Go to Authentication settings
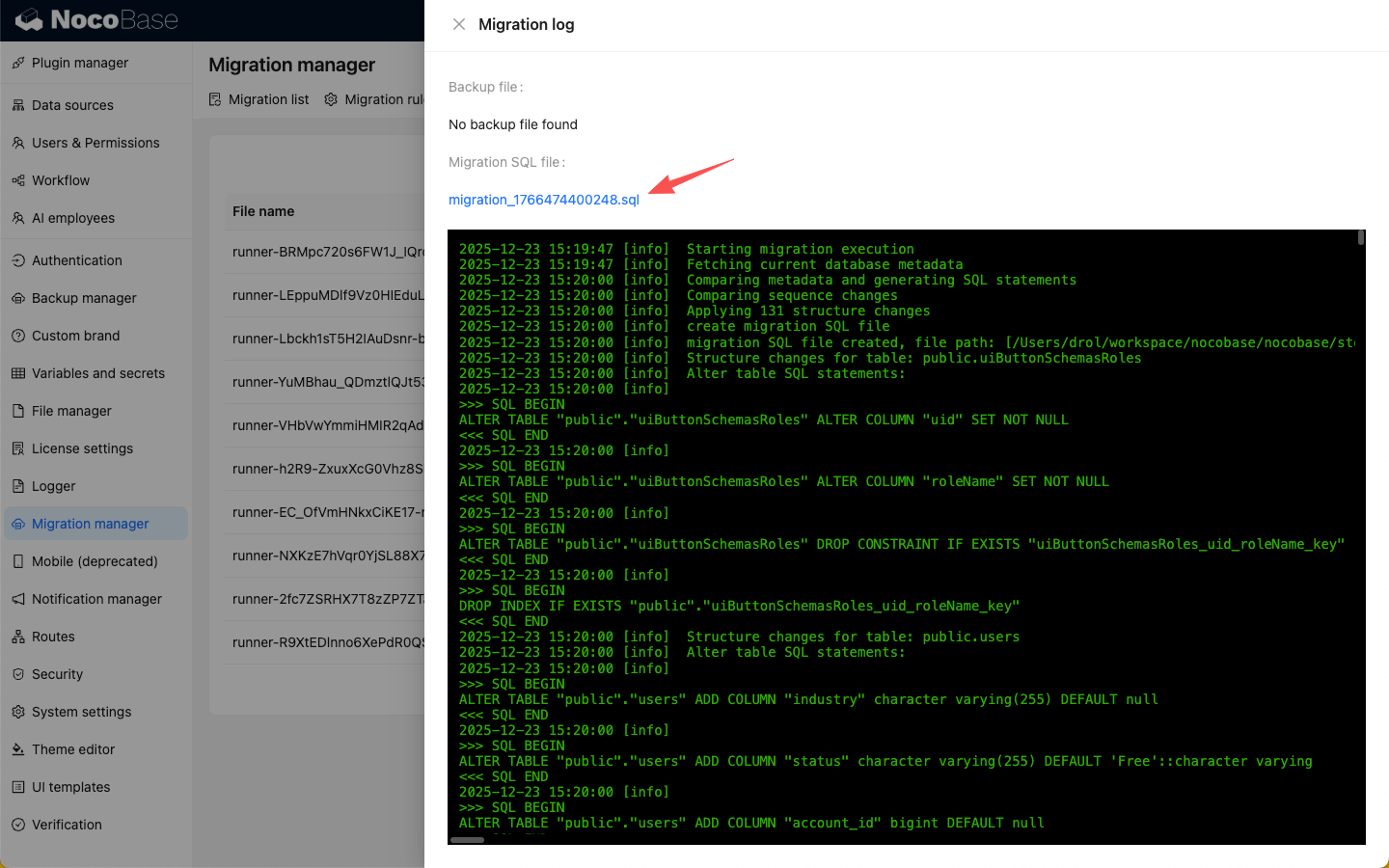 pos(77,260)
